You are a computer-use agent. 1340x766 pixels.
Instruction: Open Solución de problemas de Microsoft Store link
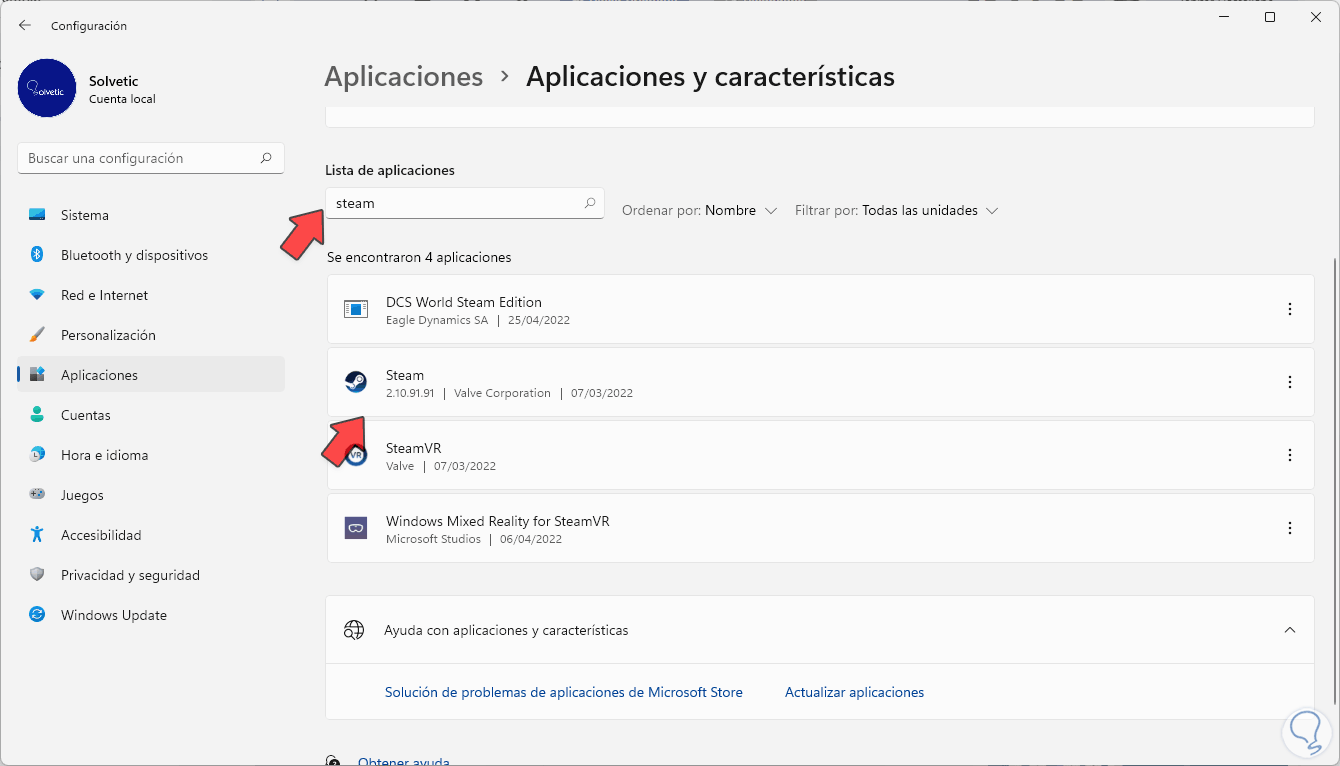click(564, 692)
